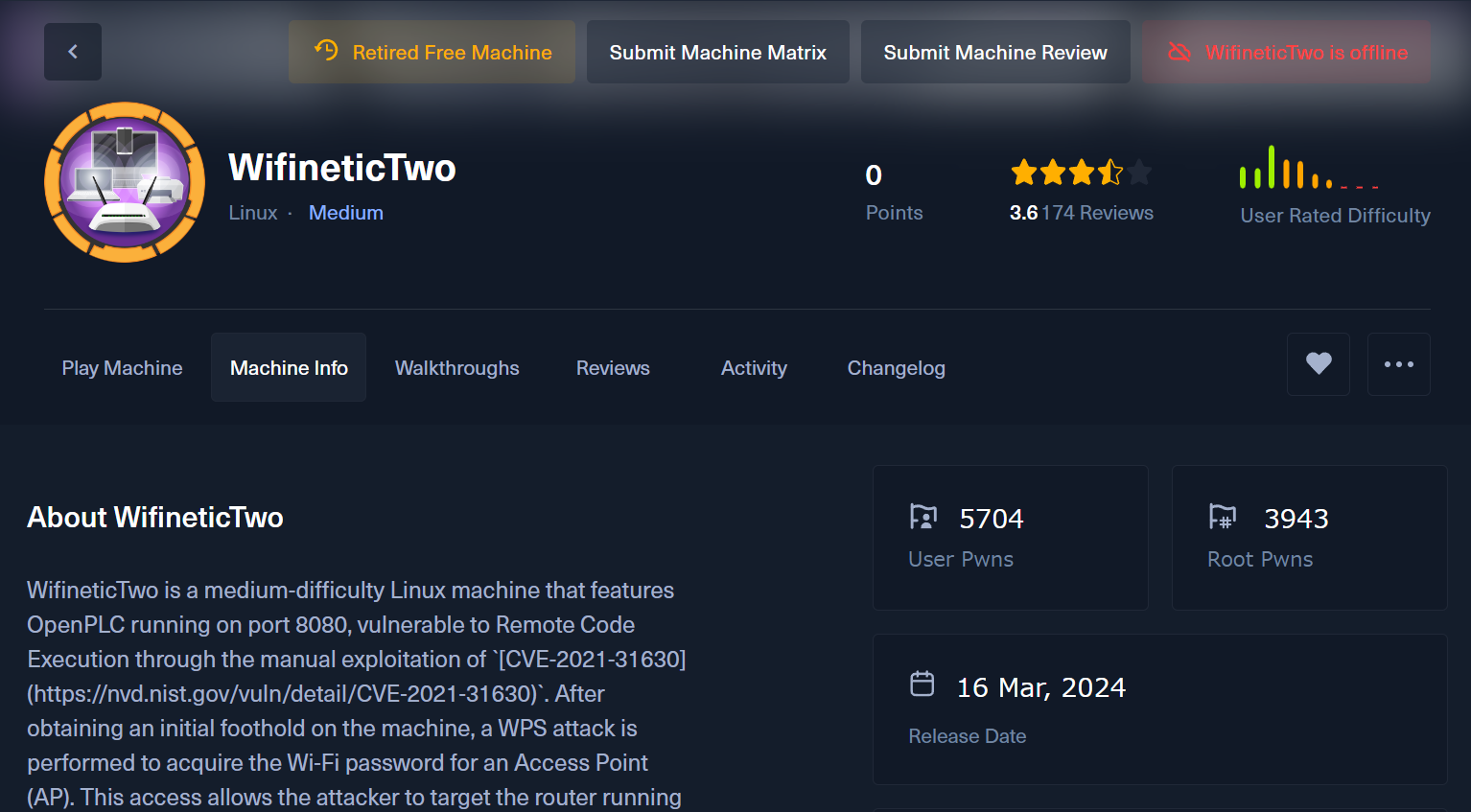1471x812 pixels.
Task: Click the WifineticTwo title heading
Action: tap(342, 168)
